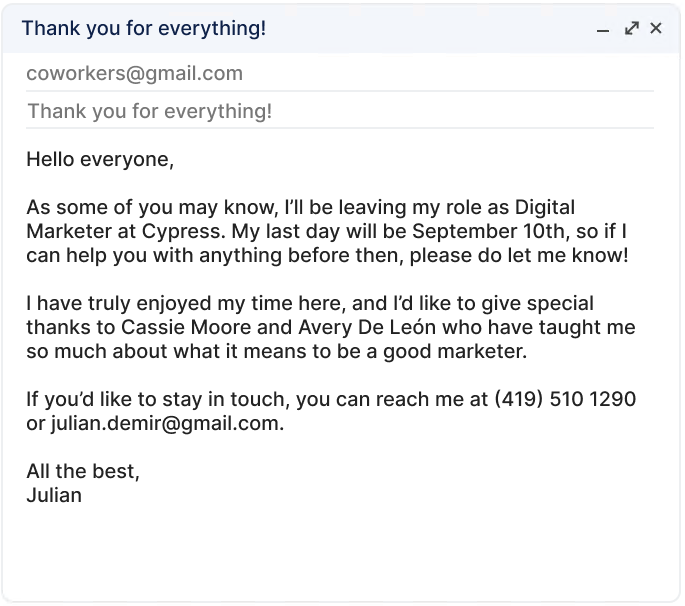Click the "Julian" signature line
Viewport: 685px width, 606px height.
[54, 495]
